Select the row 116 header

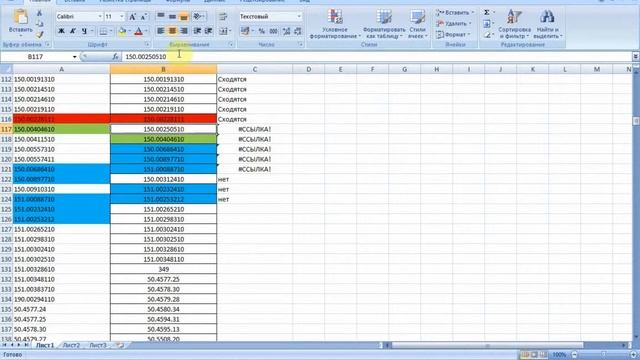pyautogui.click(x=6, y=119)
